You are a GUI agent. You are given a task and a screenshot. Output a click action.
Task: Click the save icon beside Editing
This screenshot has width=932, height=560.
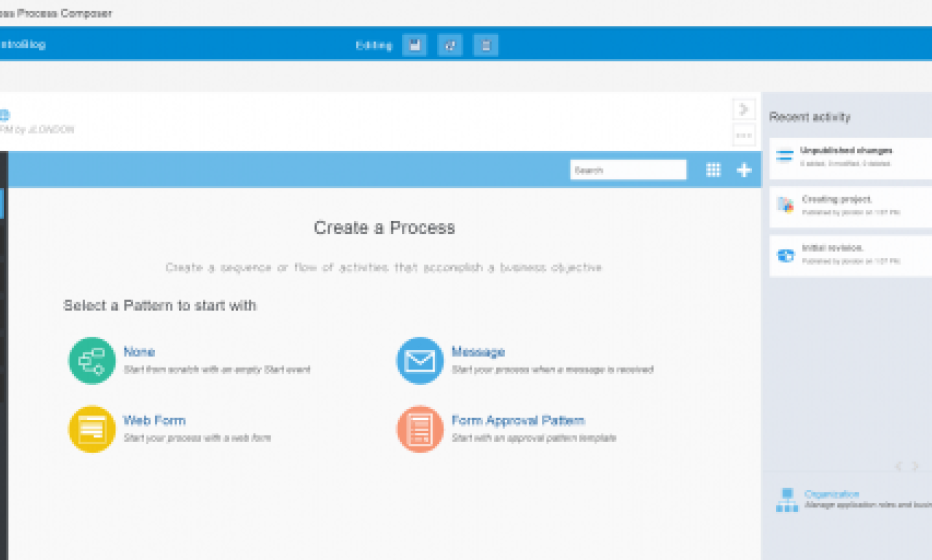tap(414, 45)
